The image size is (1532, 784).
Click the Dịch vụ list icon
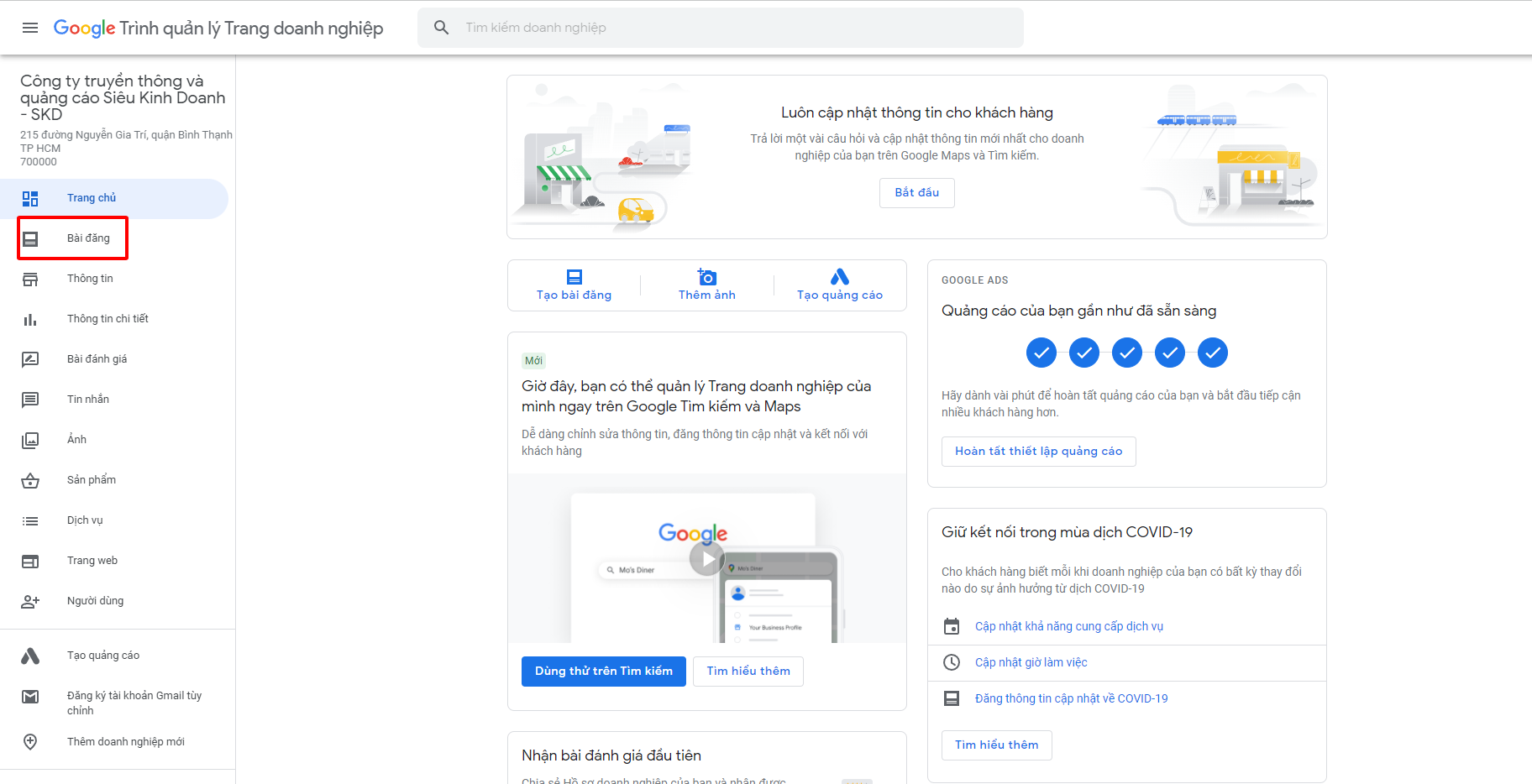click(30, 521)
